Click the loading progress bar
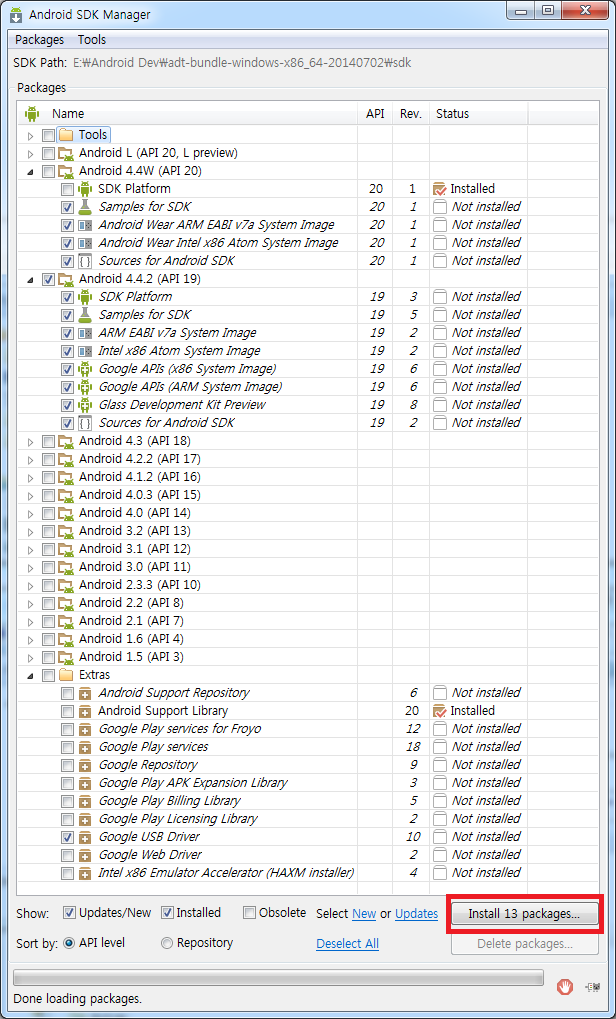 (278, 977)
